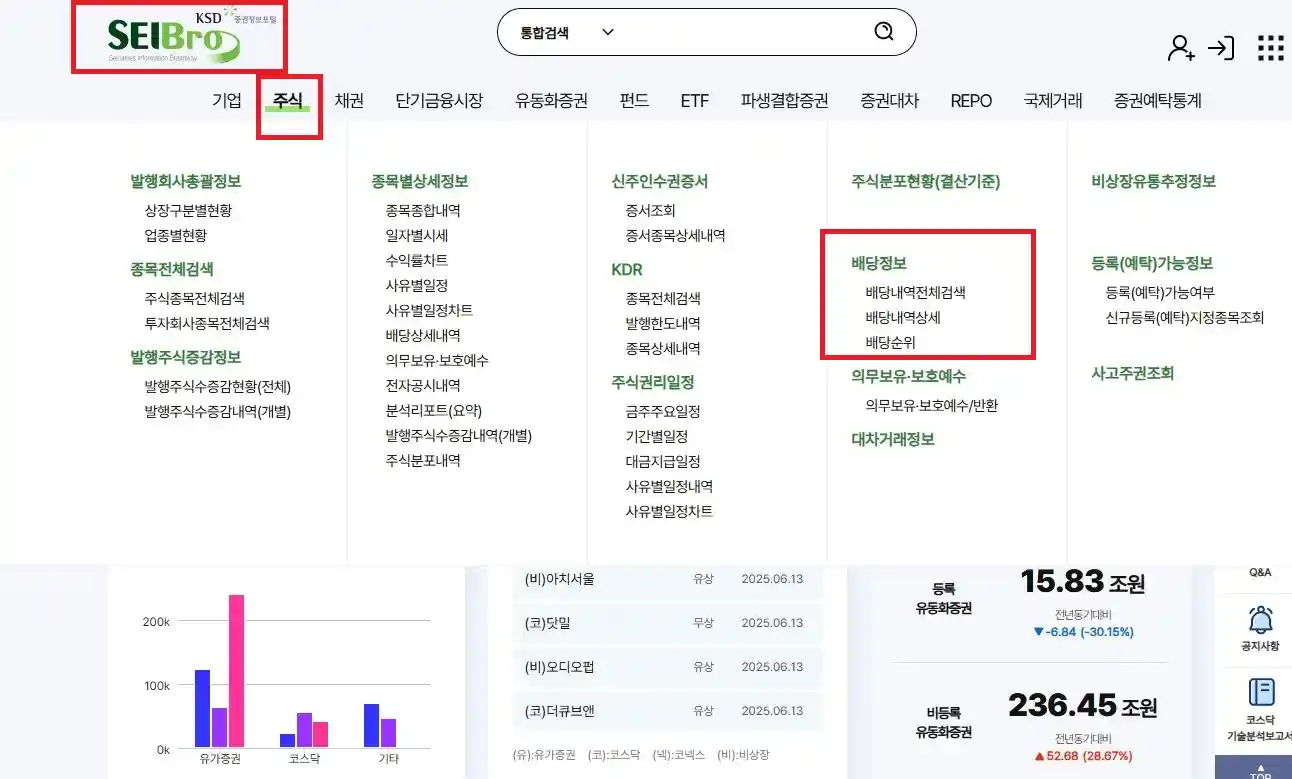Open 대차거래정보
The height and width of the screenshot is (779, 1292).
(893, 438)
